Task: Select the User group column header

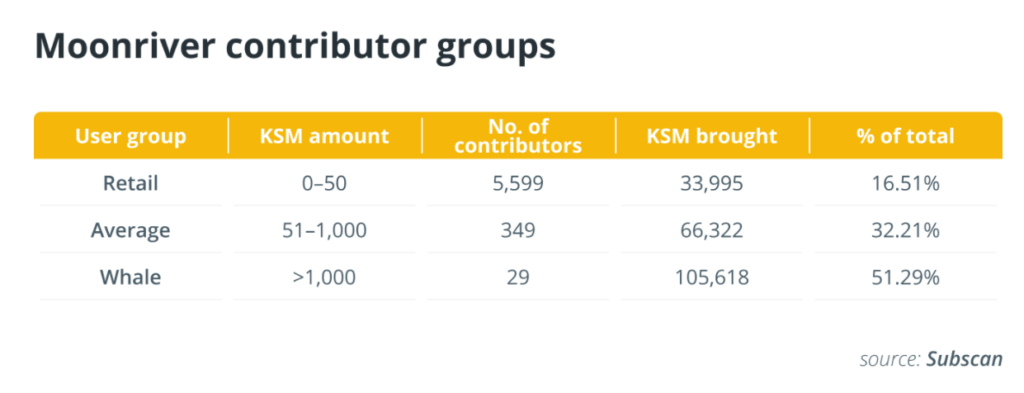Action: click(131, 136)
